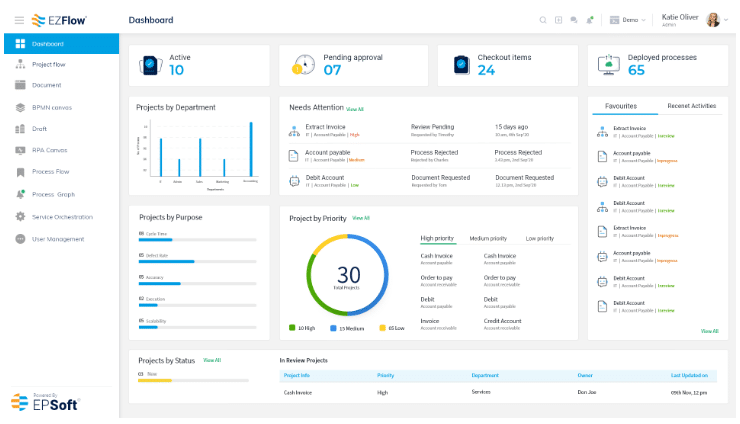Click the yellow 05 Low legend swatch
The image size is (740, 424).
tap(383, 328)
